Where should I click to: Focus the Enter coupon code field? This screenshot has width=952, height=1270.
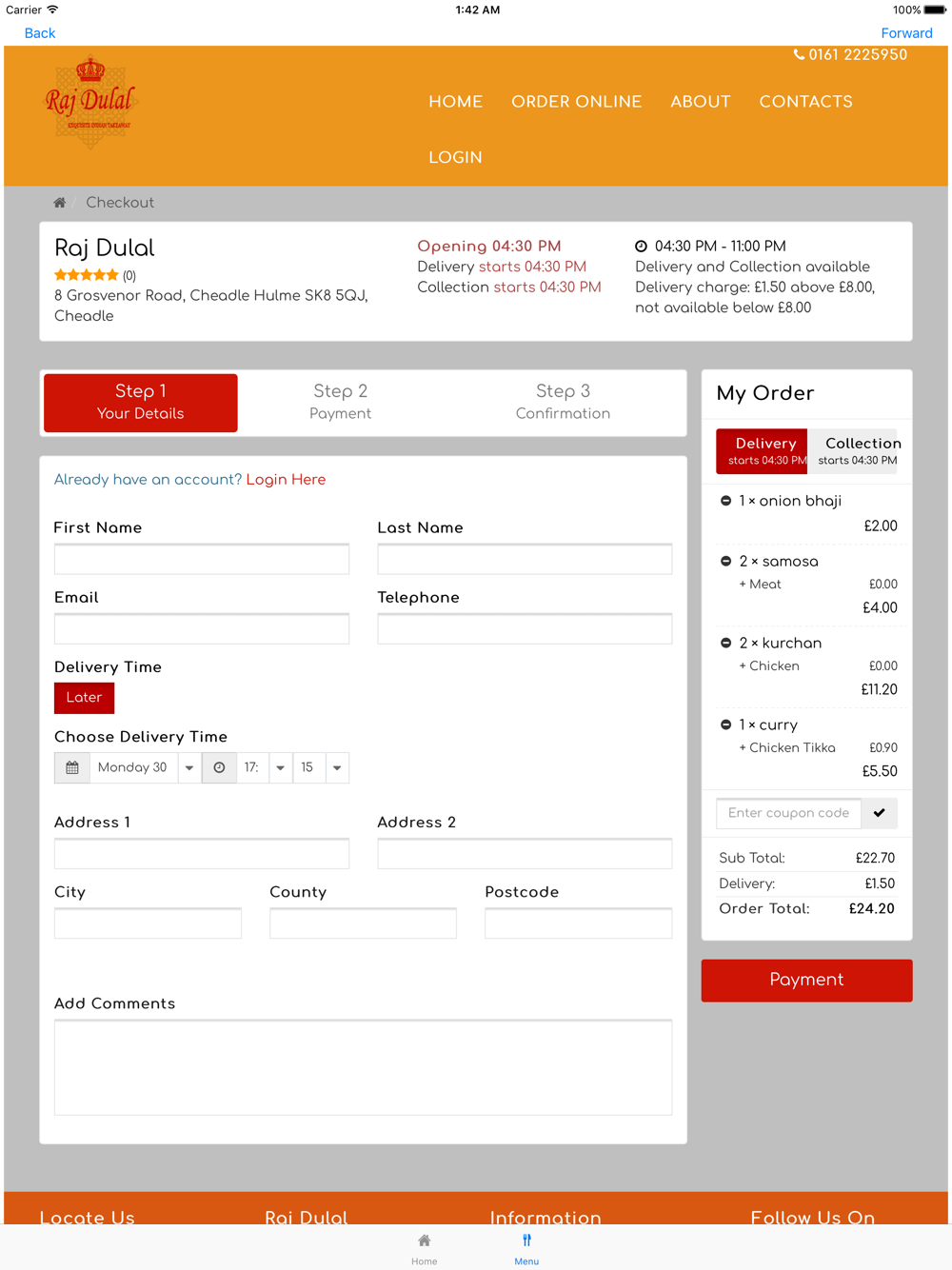click(789, 813)
